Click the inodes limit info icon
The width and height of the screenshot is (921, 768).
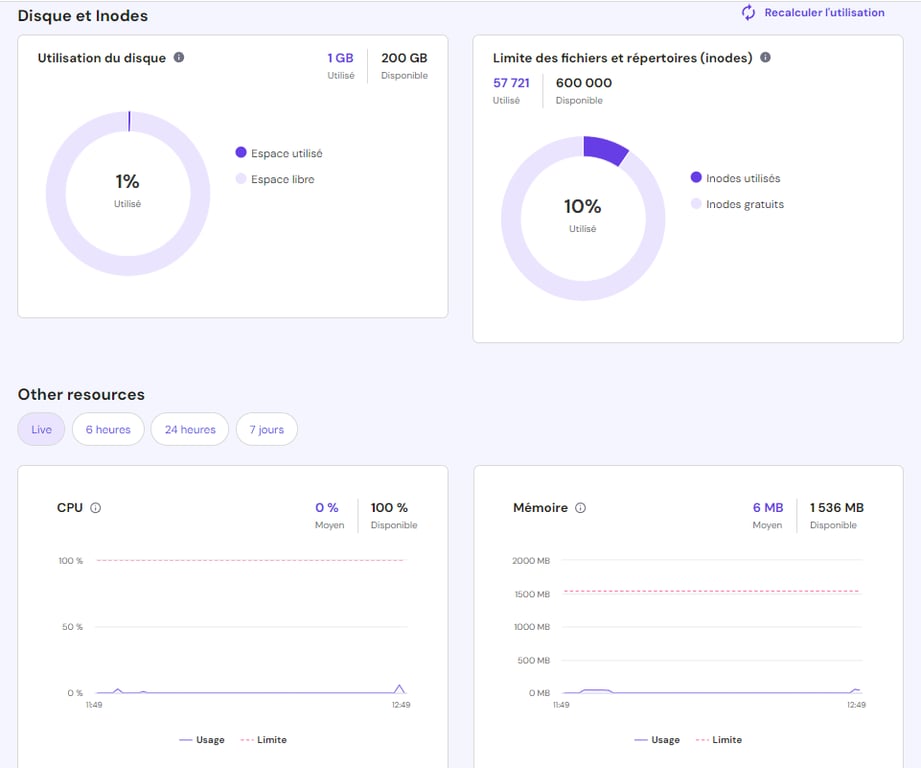pyautogui.click(x=764, y=57)
